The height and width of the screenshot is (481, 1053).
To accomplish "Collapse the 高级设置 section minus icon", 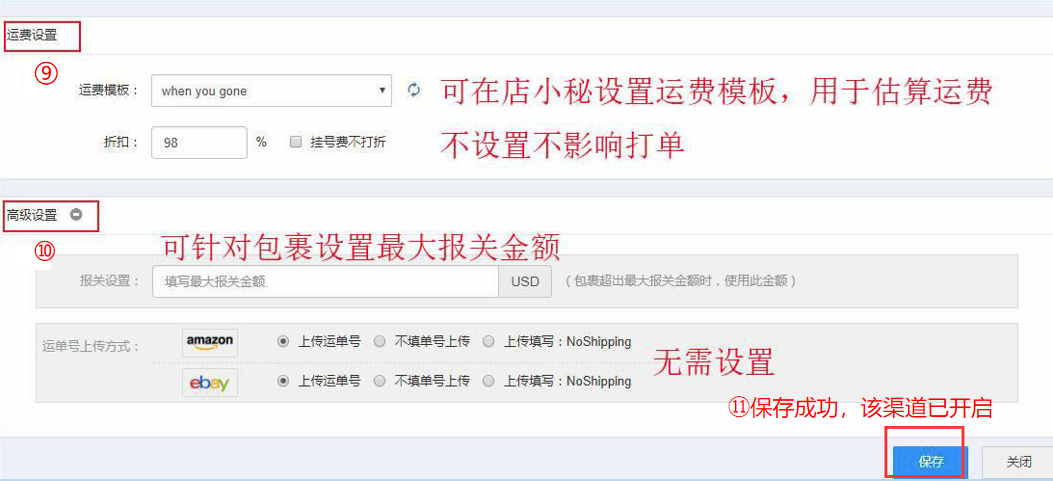I will (x=76, y=215).
